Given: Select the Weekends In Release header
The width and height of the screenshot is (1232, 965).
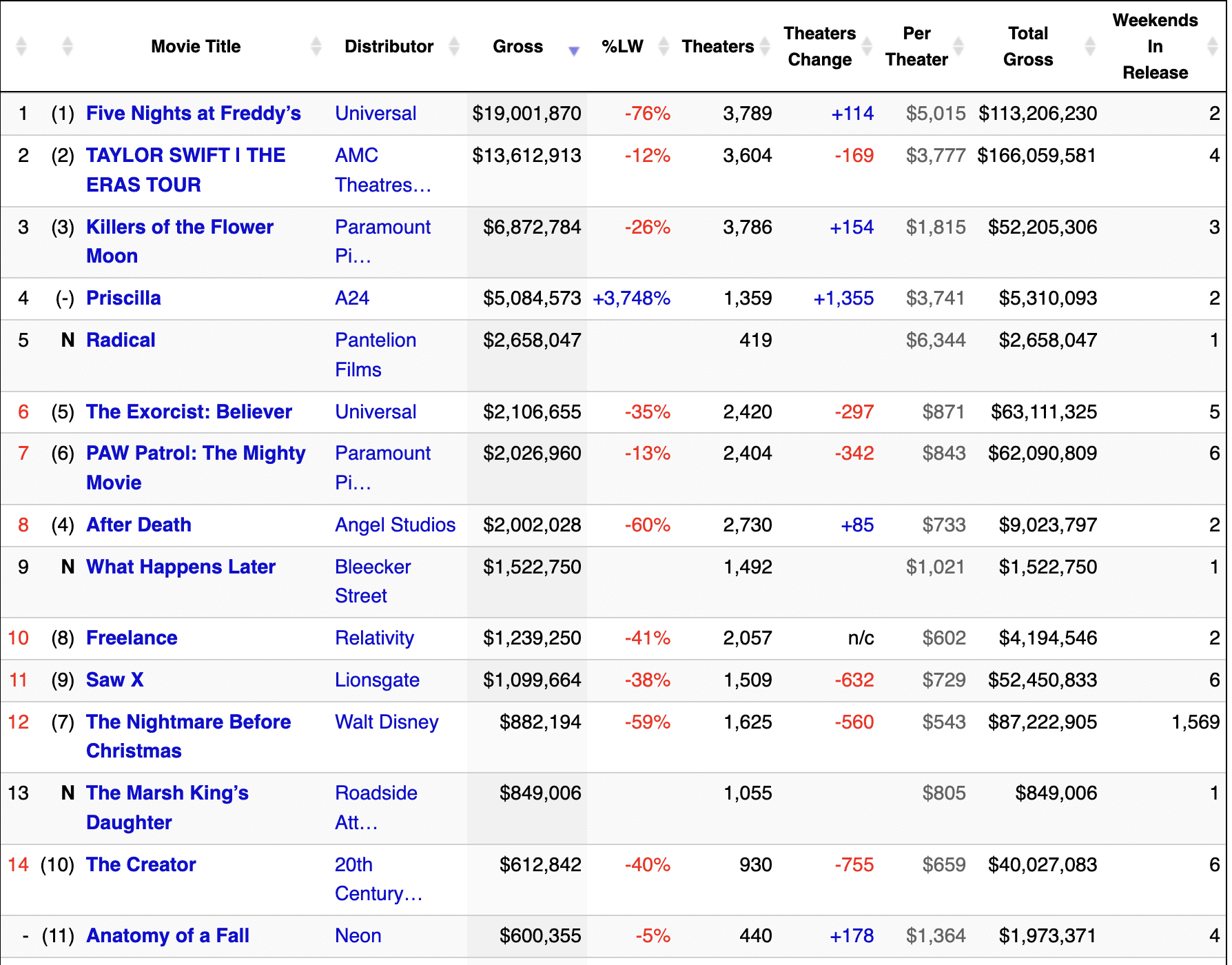Looking at the screenshot, I should (1155, 46).
